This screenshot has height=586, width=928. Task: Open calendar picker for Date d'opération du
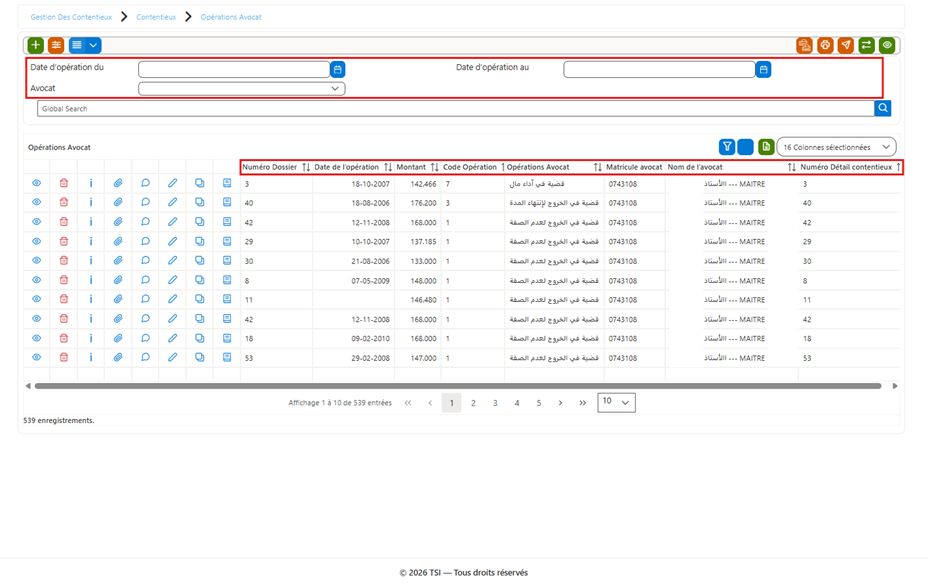click(337, 69)
